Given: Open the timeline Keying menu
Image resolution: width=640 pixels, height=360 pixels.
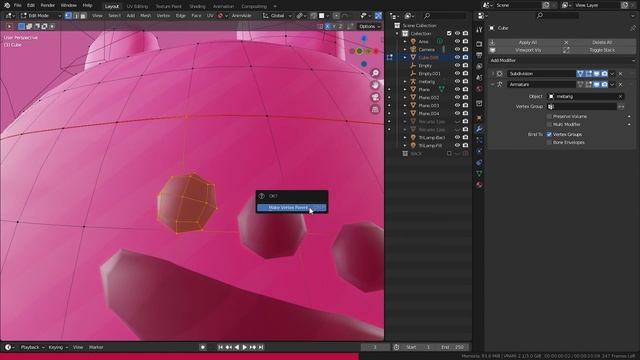Looking at the screenshot, I should coord(58,347).
